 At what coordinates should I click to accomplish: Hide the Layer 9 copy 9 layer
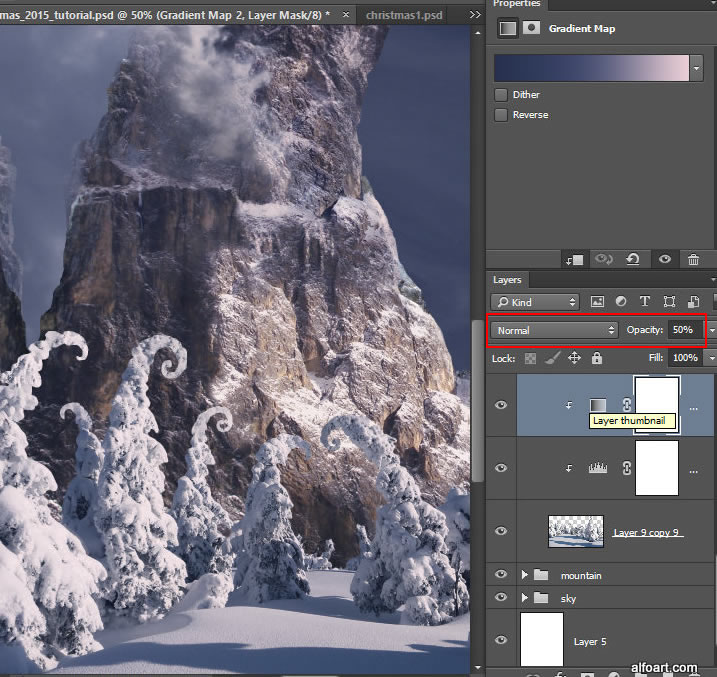pos(502,531)
